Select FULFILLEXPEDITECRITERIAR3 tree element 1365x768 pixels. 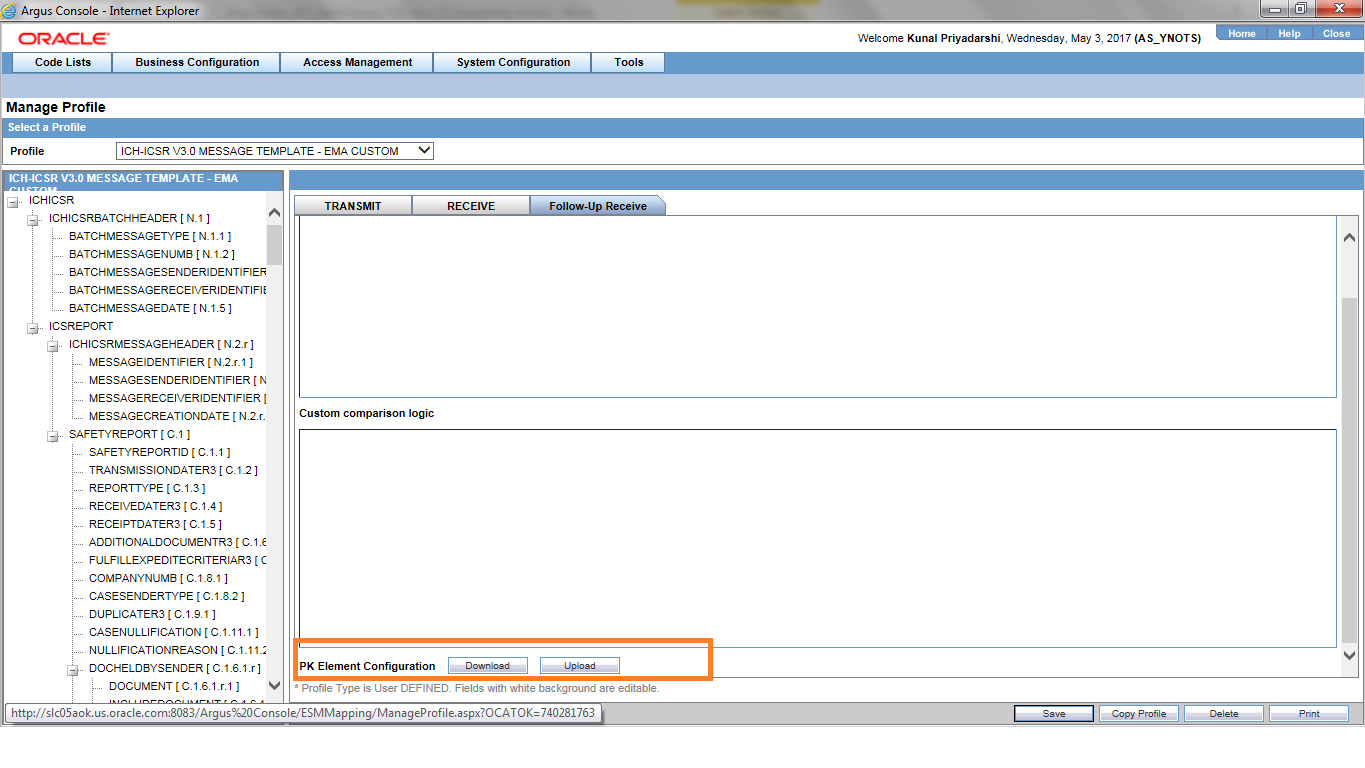[x=178, y=560]
